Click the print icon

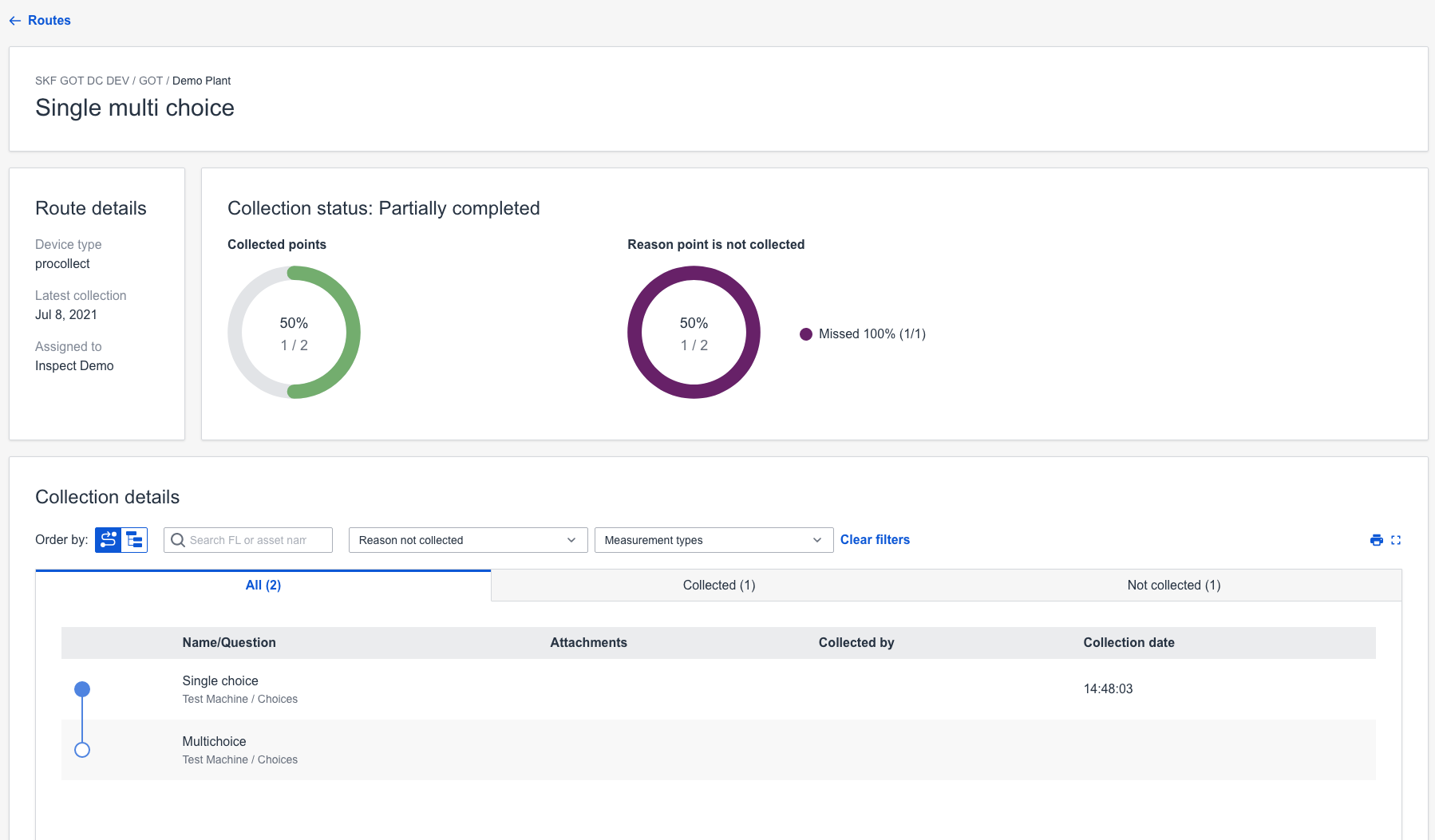[1376, 540]
